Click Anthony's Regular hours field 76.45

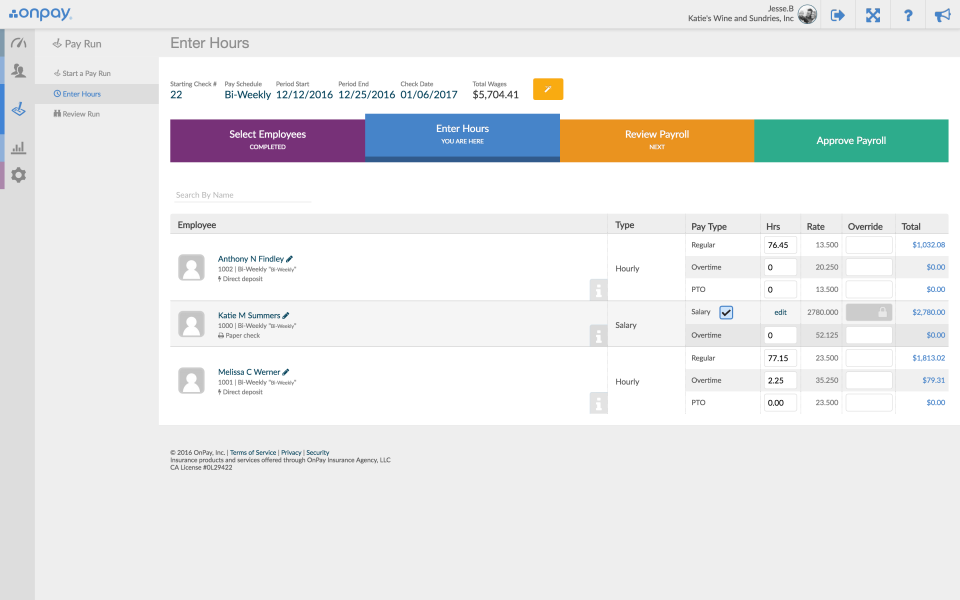pos(780,245)
